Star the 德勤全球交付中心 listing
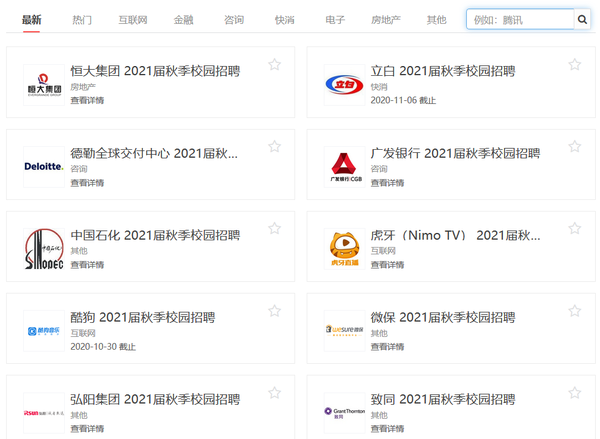600x439 pixels. (x=274, y=146)
